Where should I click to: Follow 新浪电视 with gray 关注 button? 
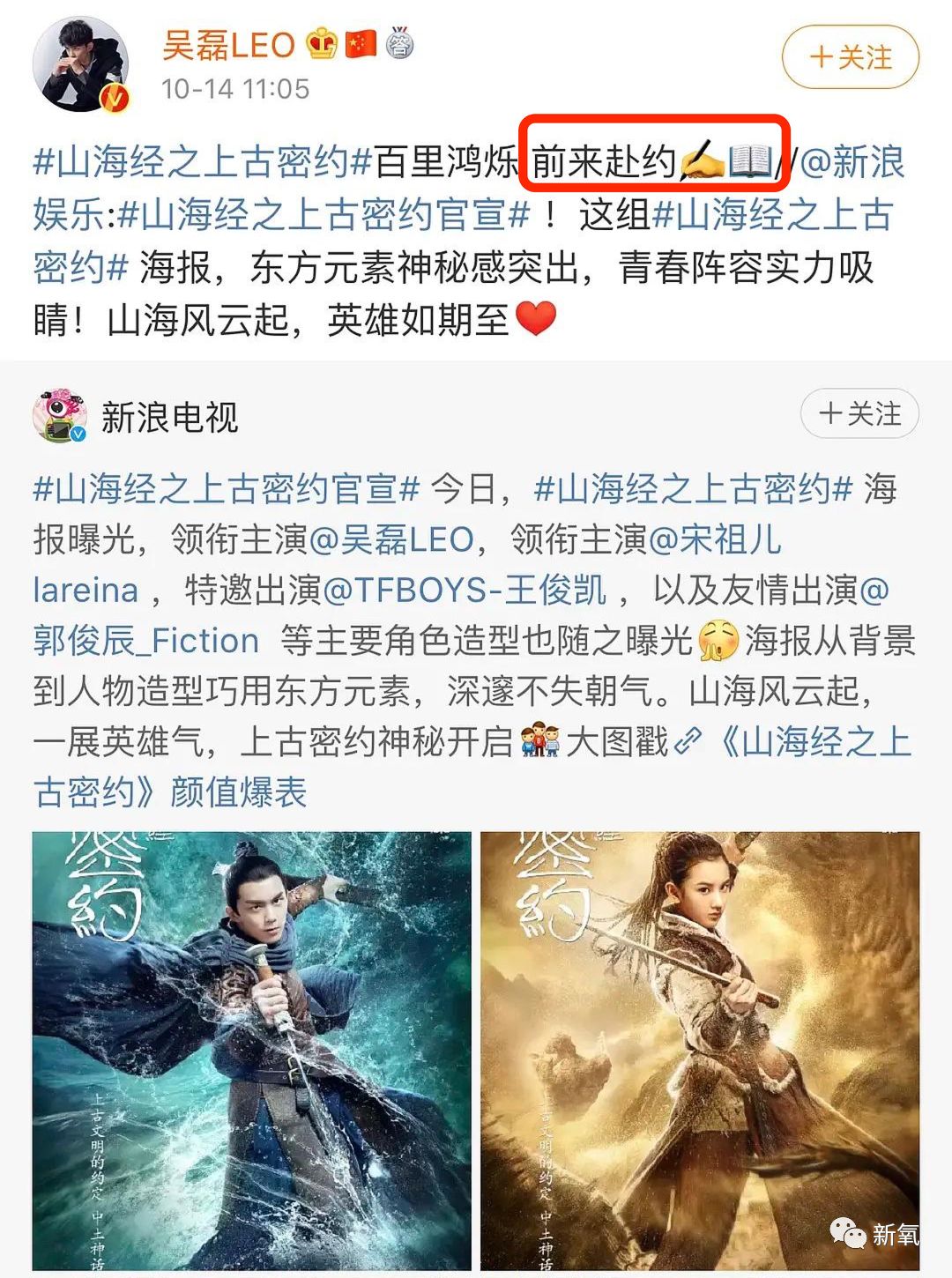[860, 413]
